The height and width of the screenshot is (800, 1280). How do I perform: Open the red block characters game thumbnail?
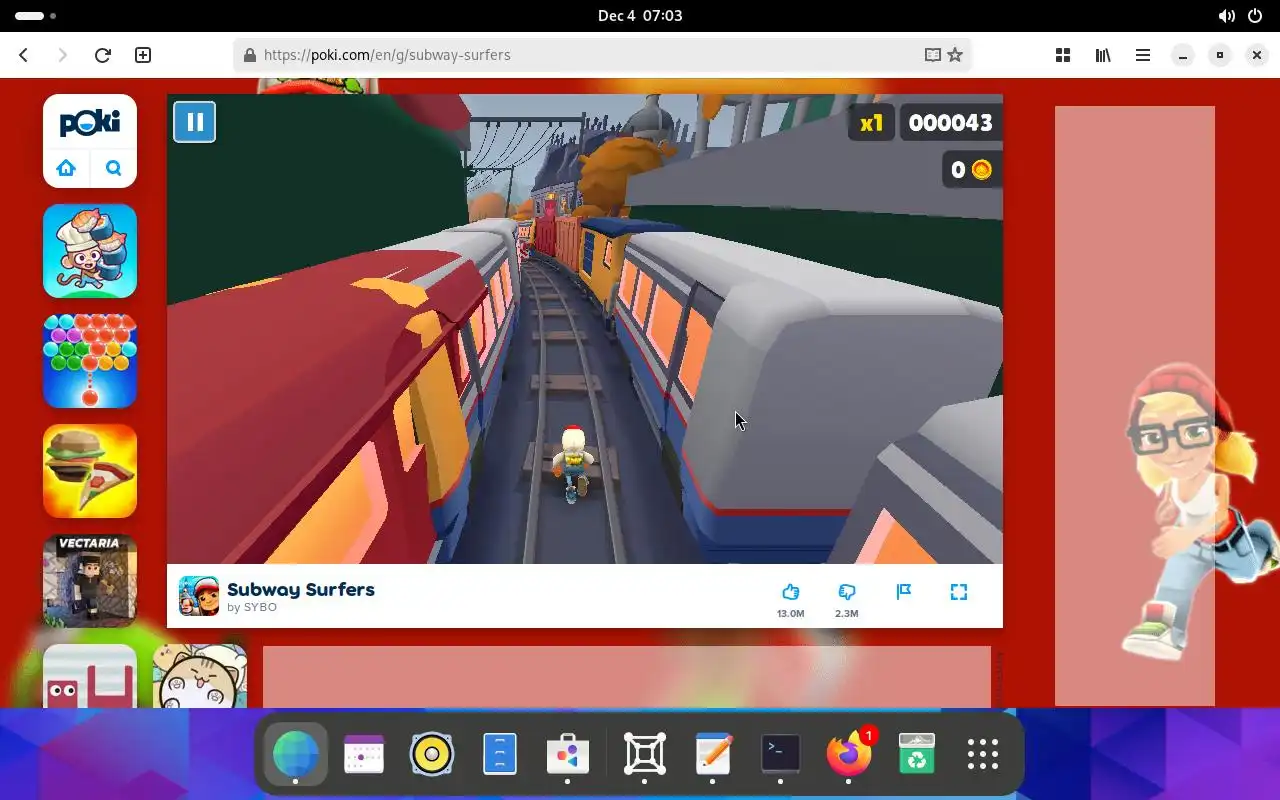pyautogui.click(x=90, y=676)
